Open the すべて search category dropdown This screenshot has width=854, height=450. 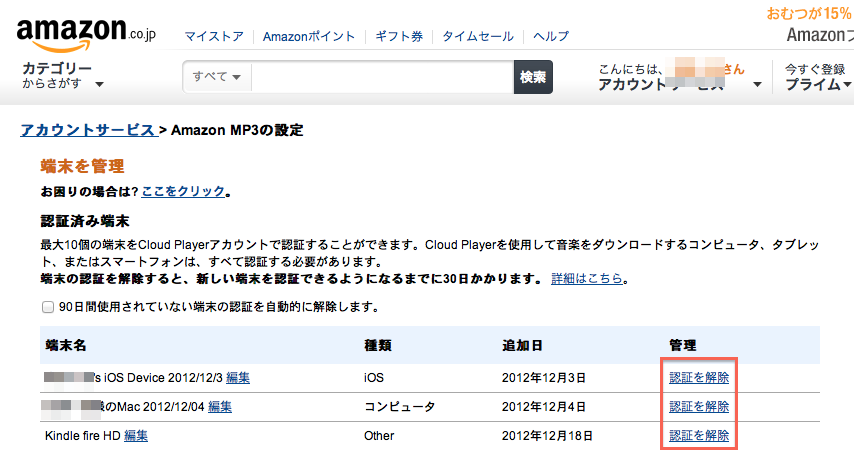[x=217, y=77]
